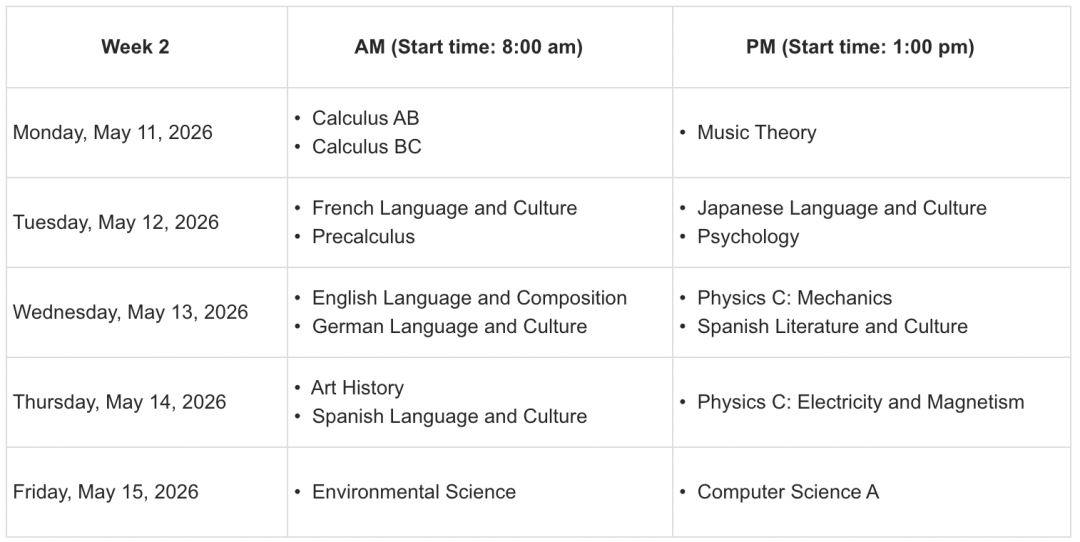Image resolution: width=1080 pixels, height=542 pixels.
Task: Click Music Theory under Monday PM
Action: (756, 132)
